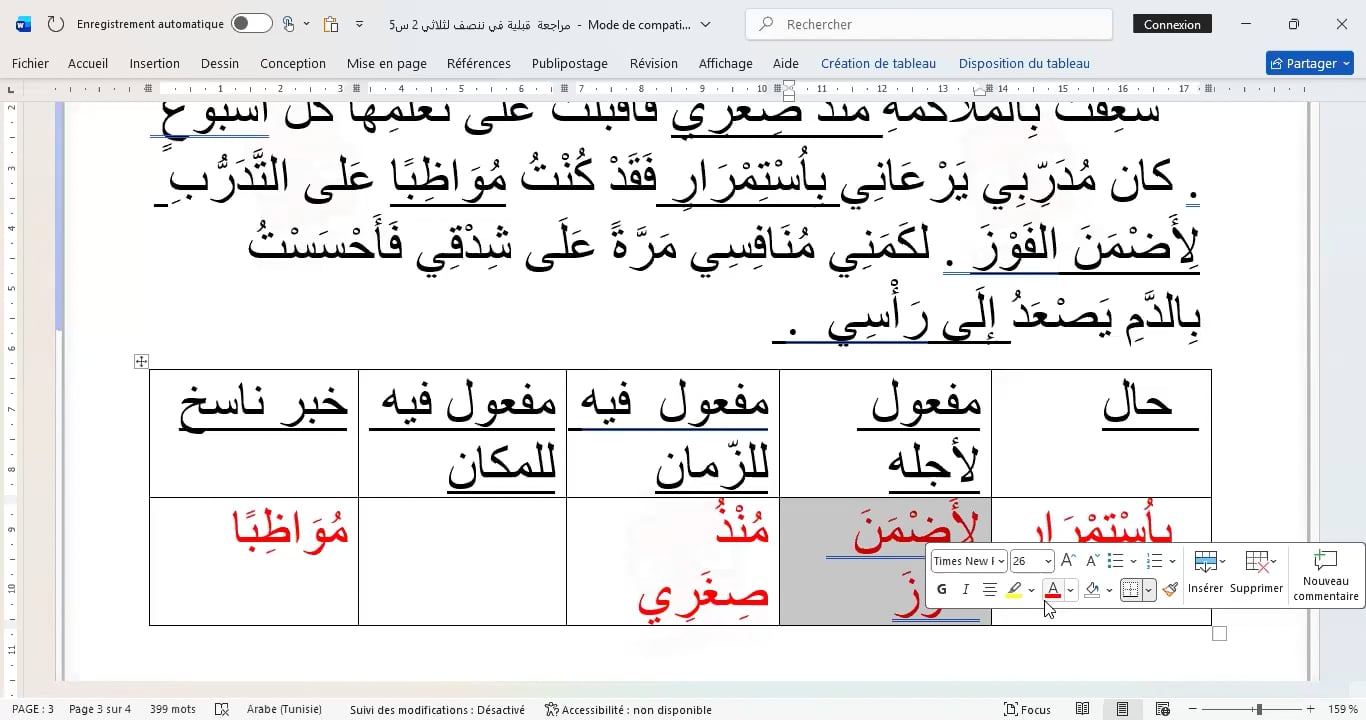Image resolution: width=1366 pixels, height=720 pixels.
Task: Apply the red font color swatch
Action: [1052, 590]
